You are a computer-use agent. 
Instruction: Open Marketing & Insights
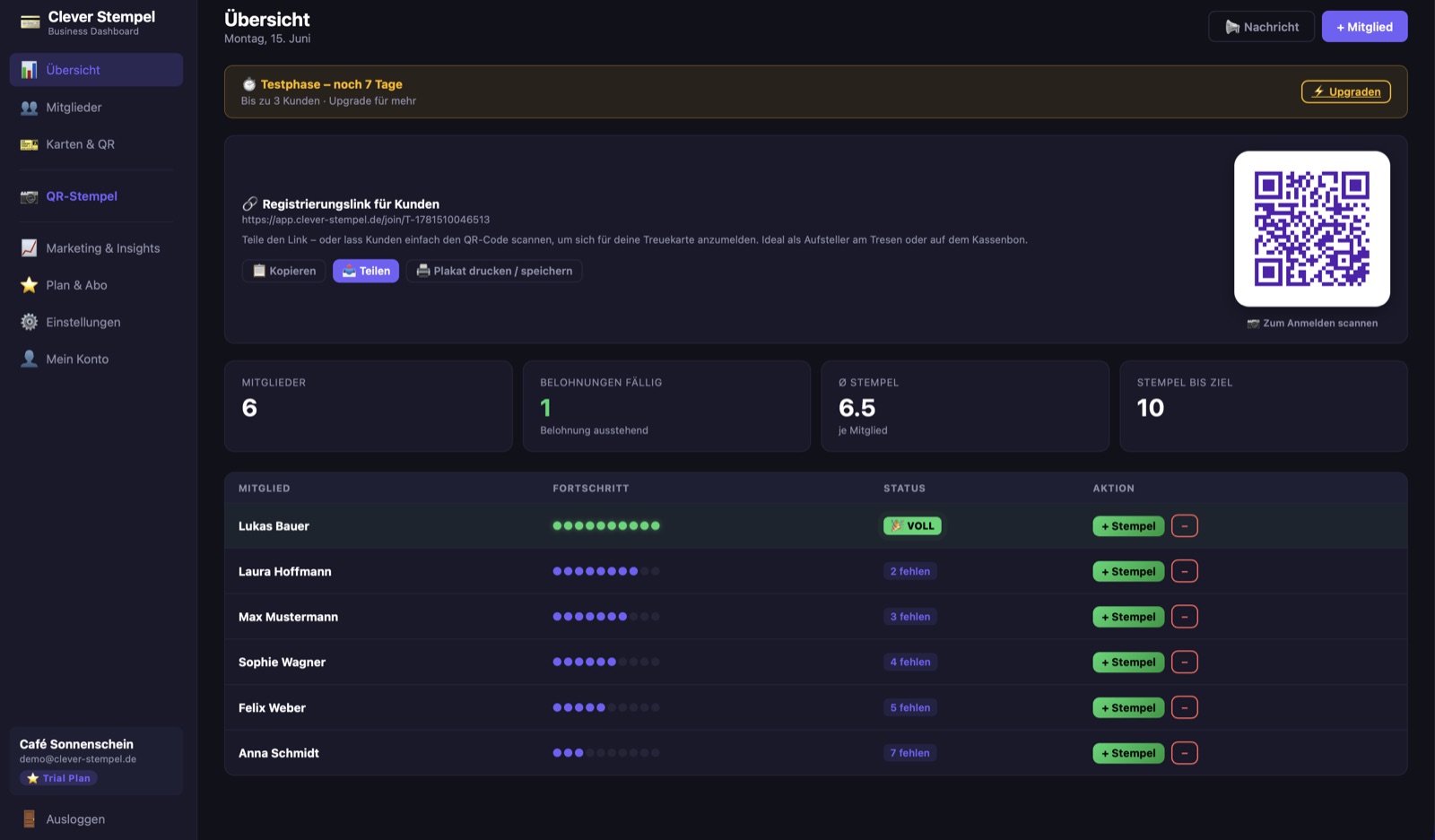point(96,248)
